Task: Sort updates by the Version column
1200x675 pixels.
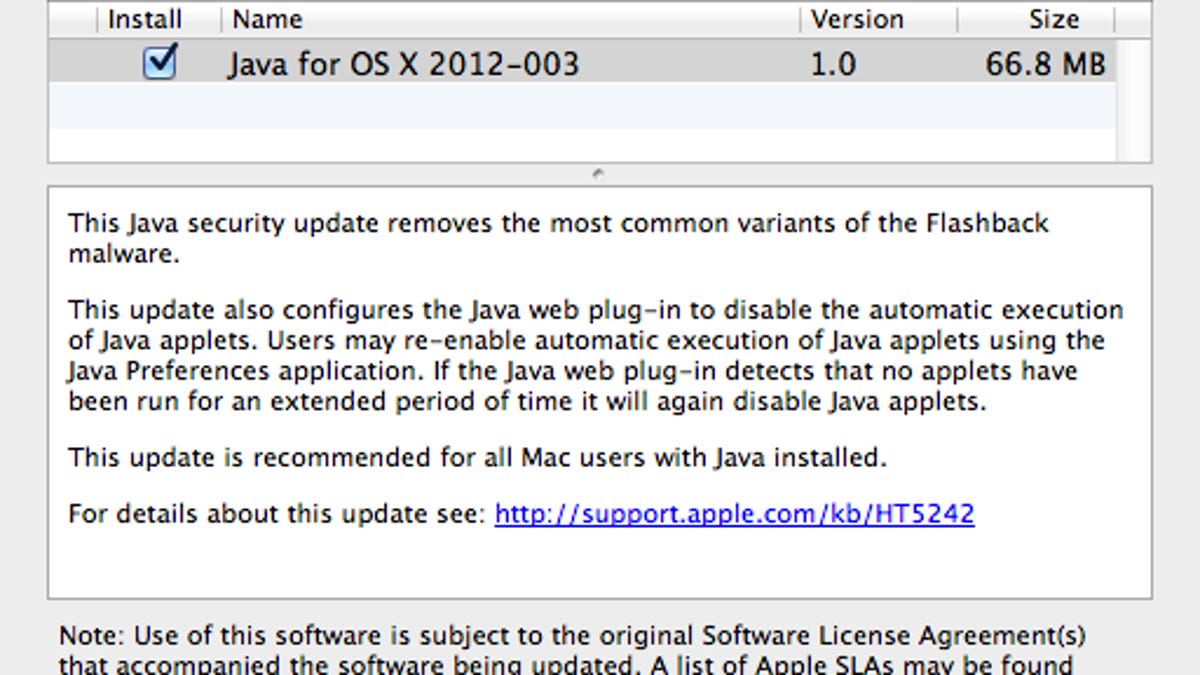Action: click(858, 18)
